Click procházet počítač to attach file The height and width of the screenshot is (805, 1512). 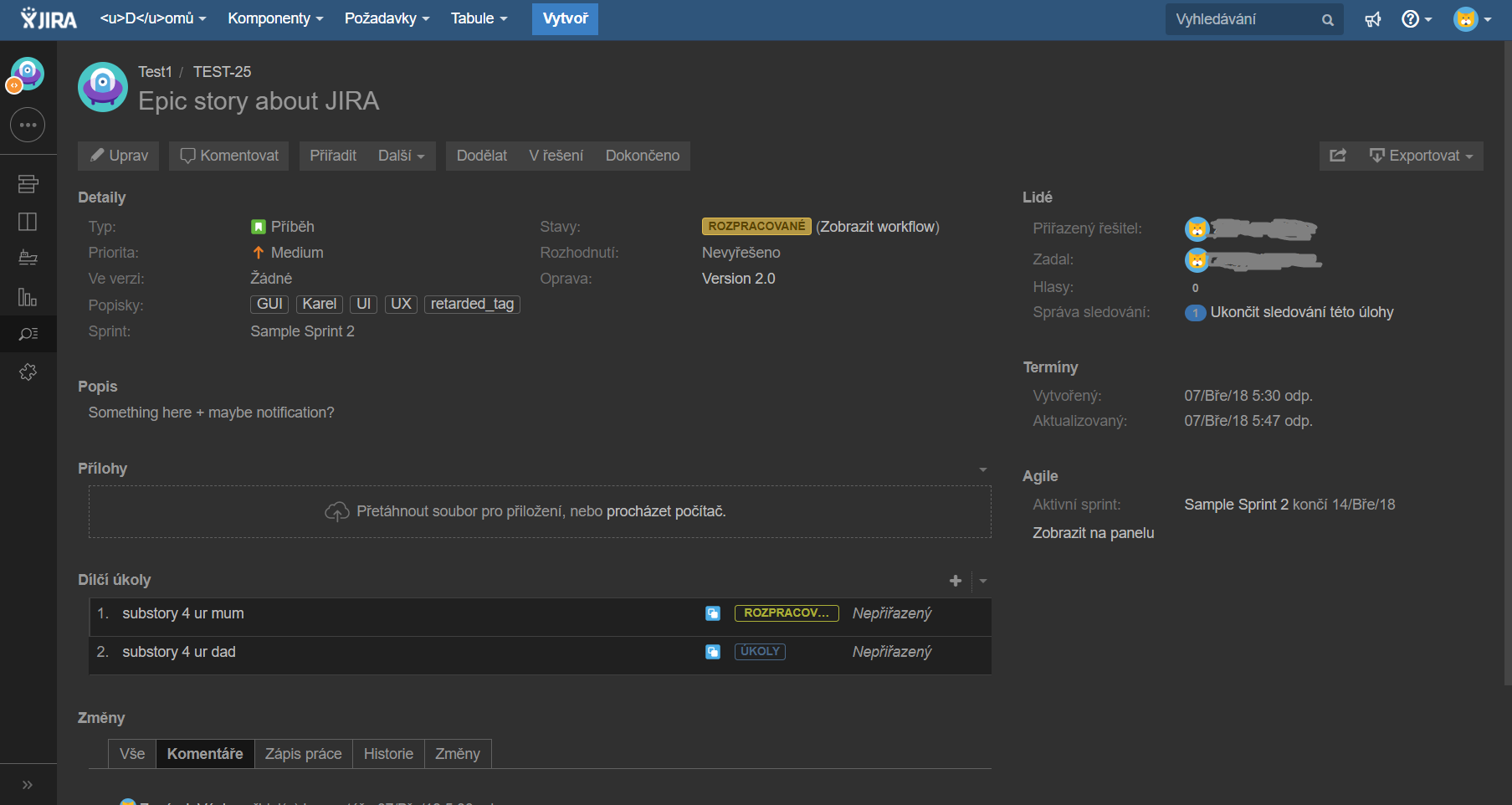point(666,511)
